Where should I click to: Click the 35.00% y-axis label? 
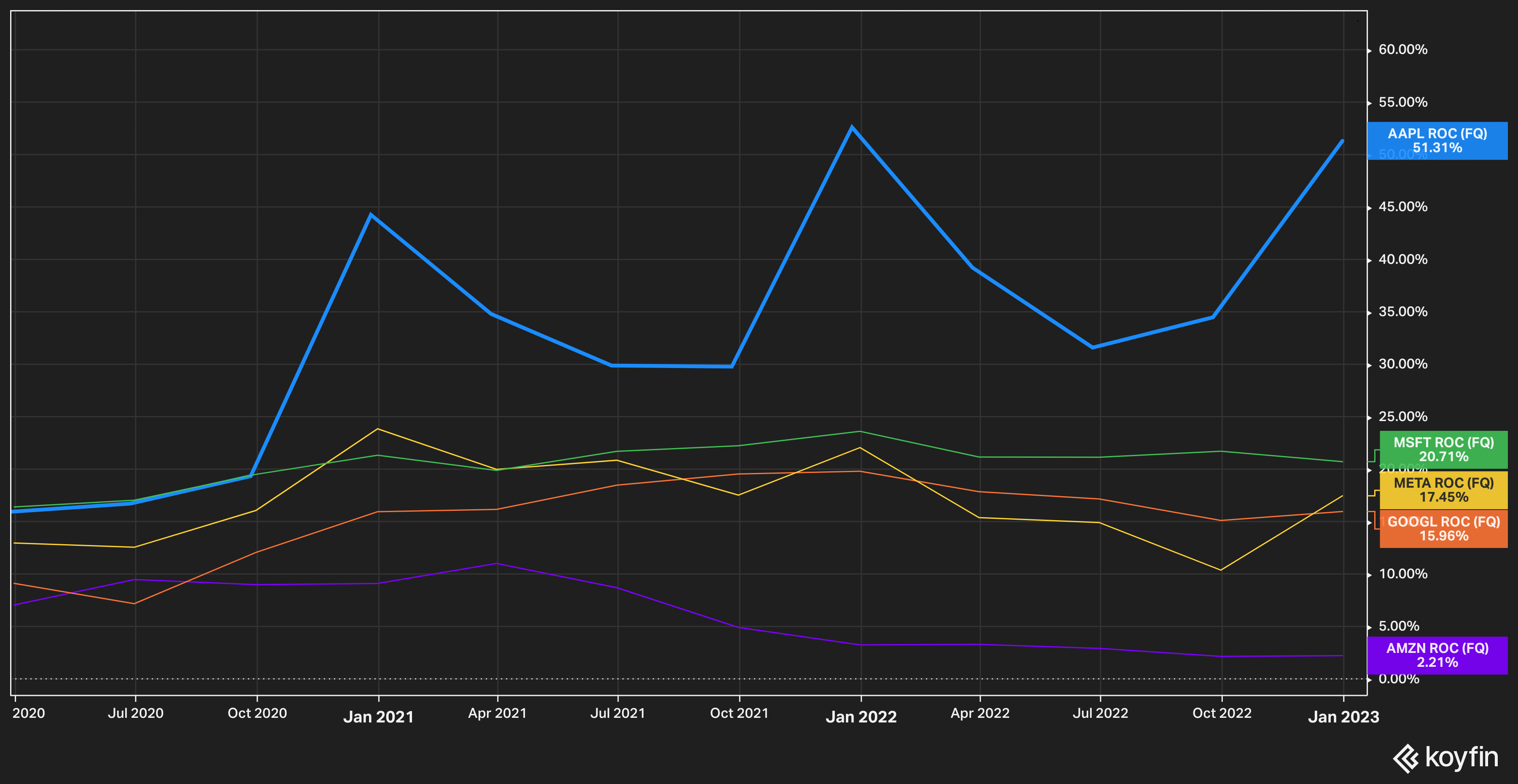click(x=1402, y=311)
